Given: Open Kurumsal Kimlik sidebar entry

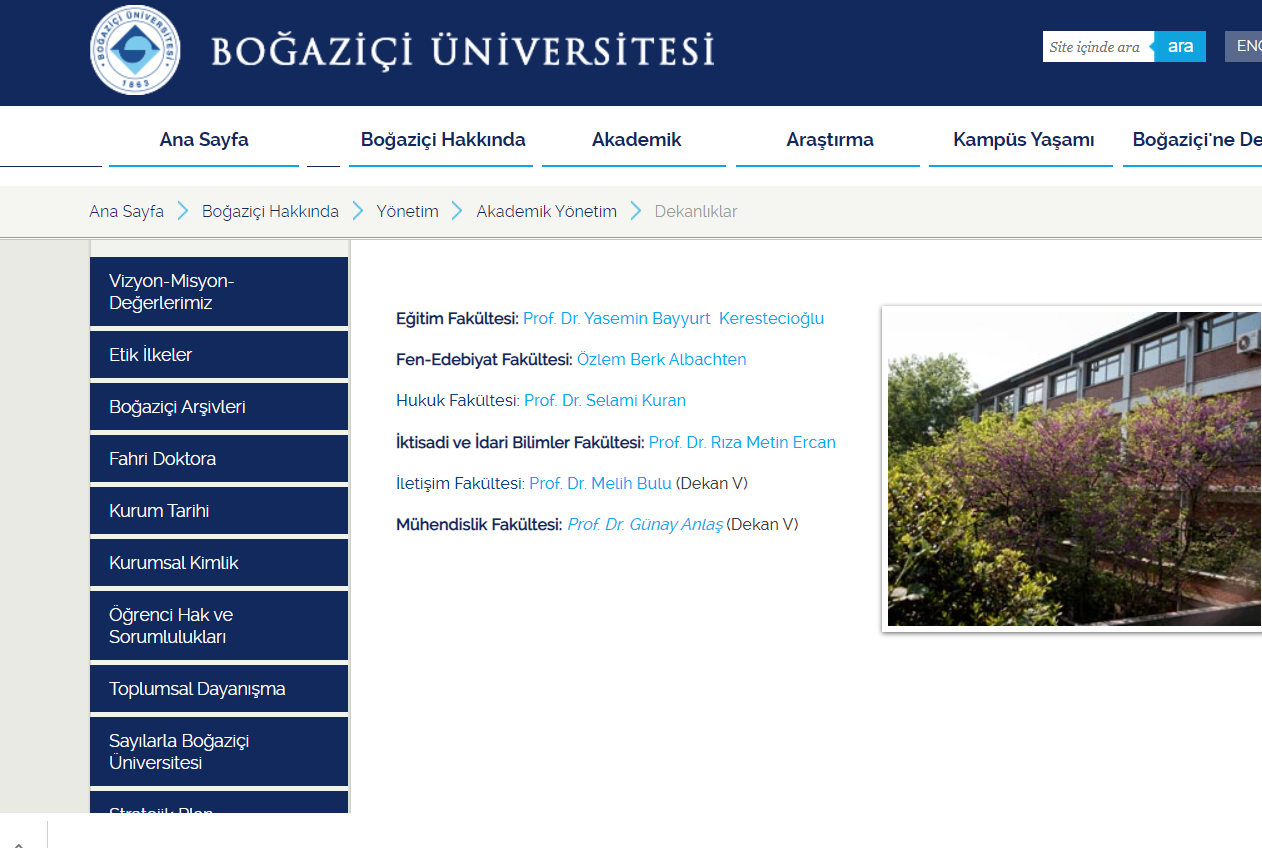Looking at the screenshot, I should 219,563.
